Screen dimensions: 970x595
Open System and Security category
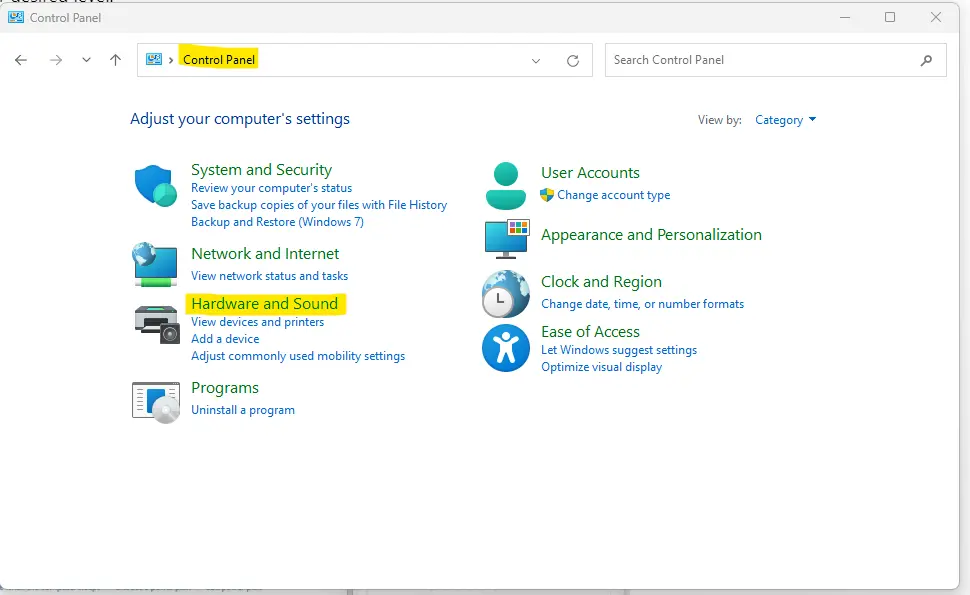pyautogui.click(x=261, y=169)
